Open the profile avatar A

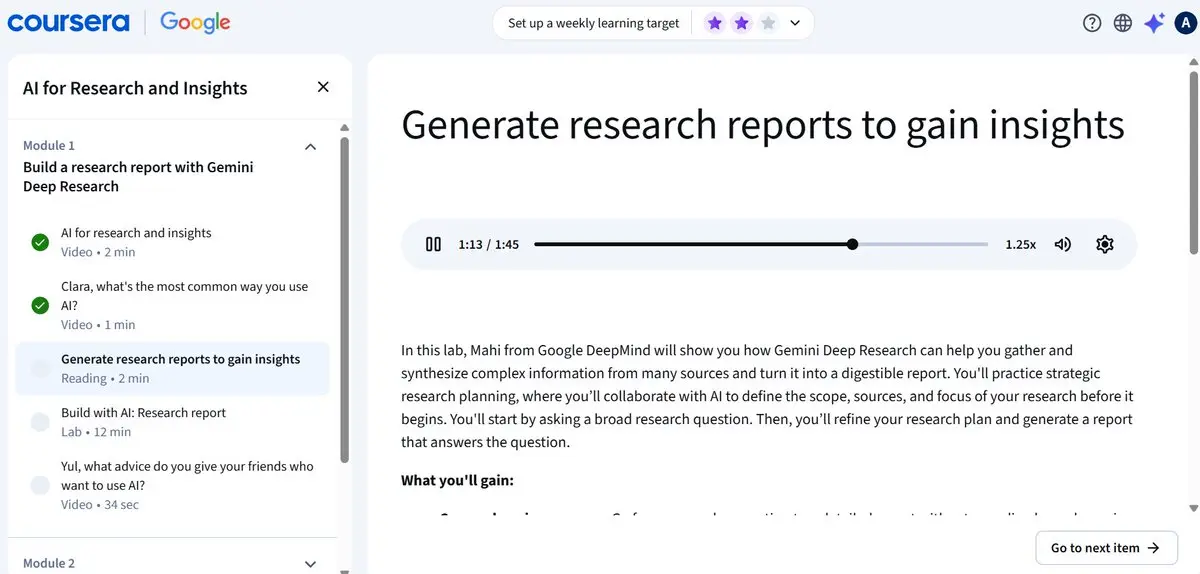coord(1184,23)
